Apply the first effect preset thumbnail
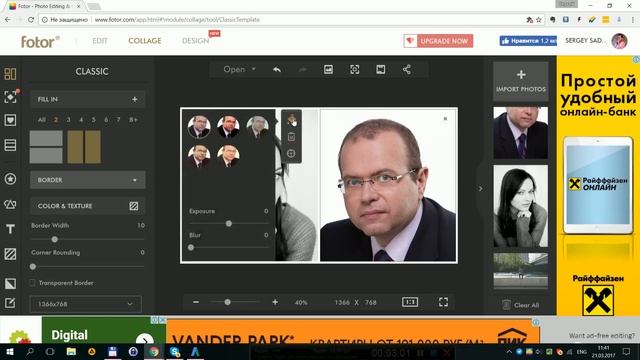640x360 pixels. (199, 126)
